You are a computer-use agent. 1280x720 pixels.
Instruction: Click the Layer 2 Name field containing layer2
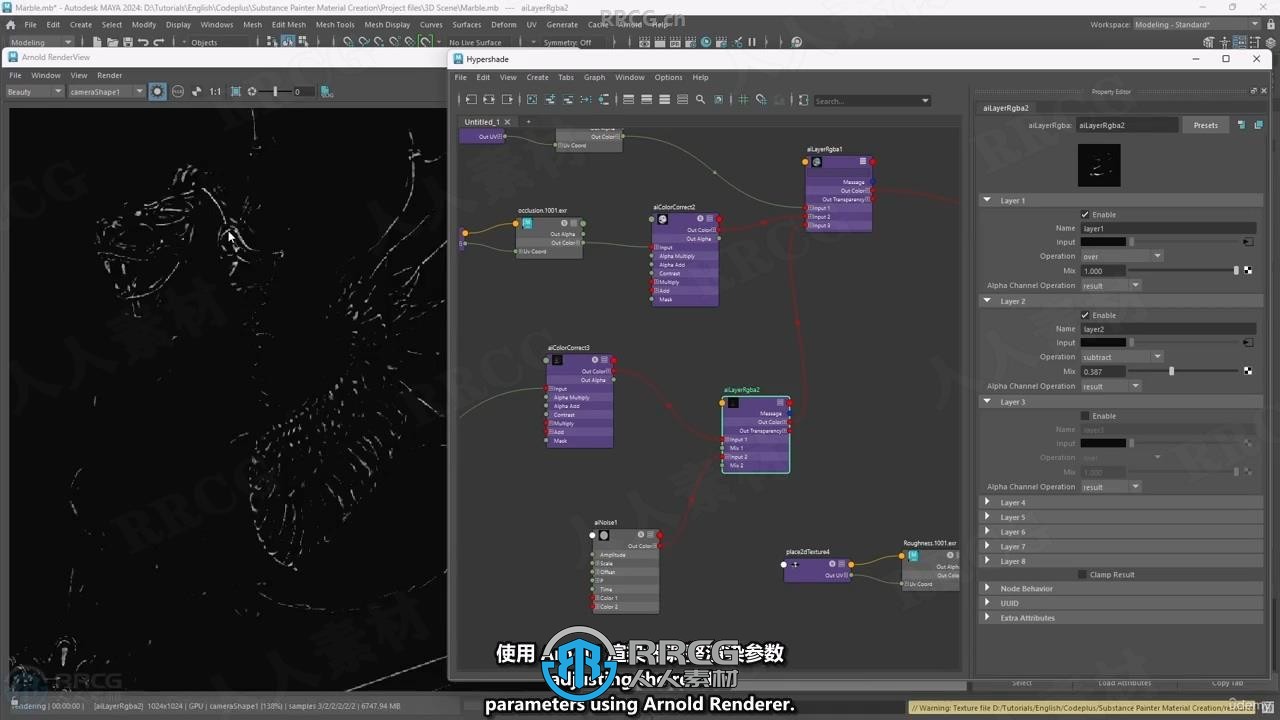[1168, 329]
